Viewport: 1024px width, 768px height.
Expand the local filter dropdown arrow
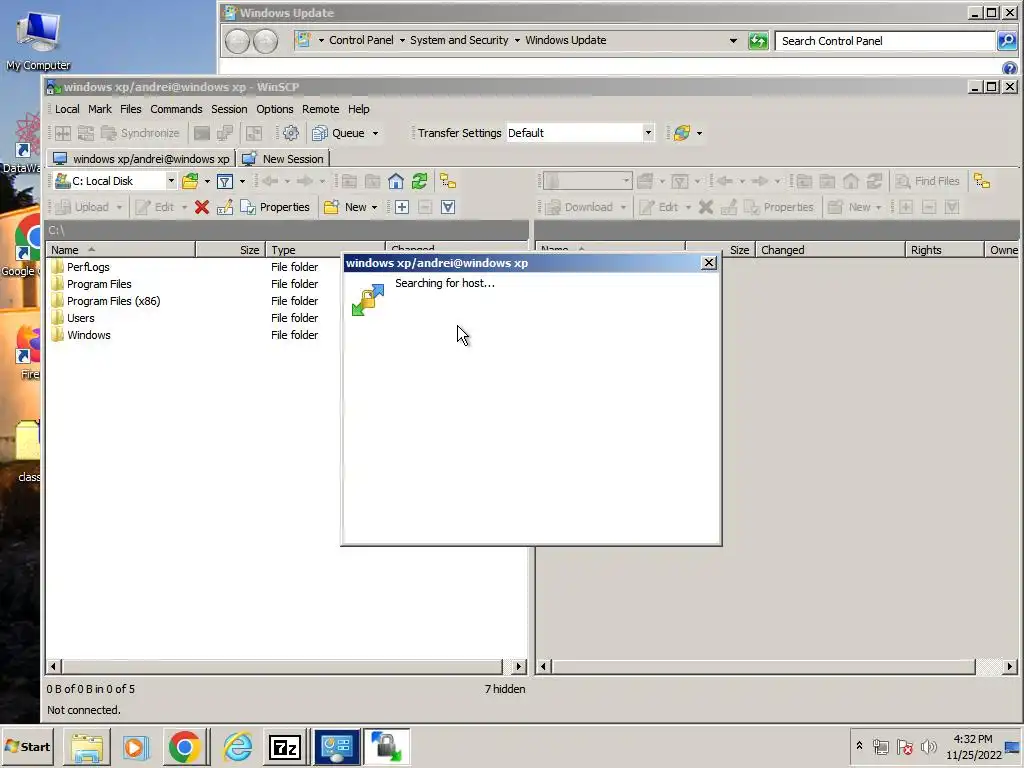pyautogui.click(x=242, y=182)
